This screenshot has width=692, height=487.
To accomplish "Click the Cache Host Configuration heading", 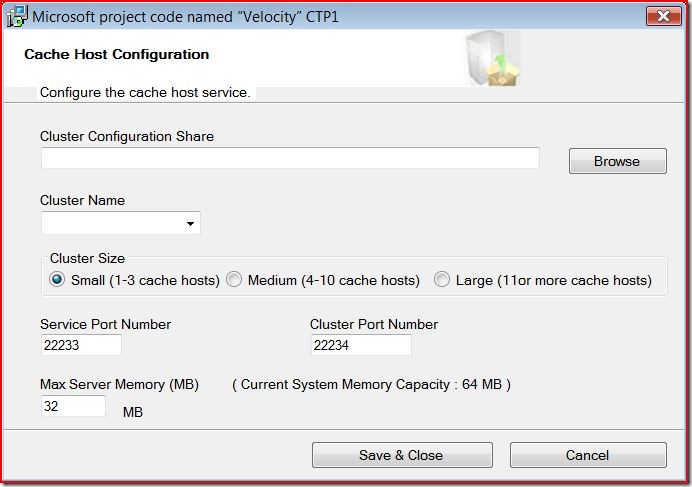I will tap(117, 54).
